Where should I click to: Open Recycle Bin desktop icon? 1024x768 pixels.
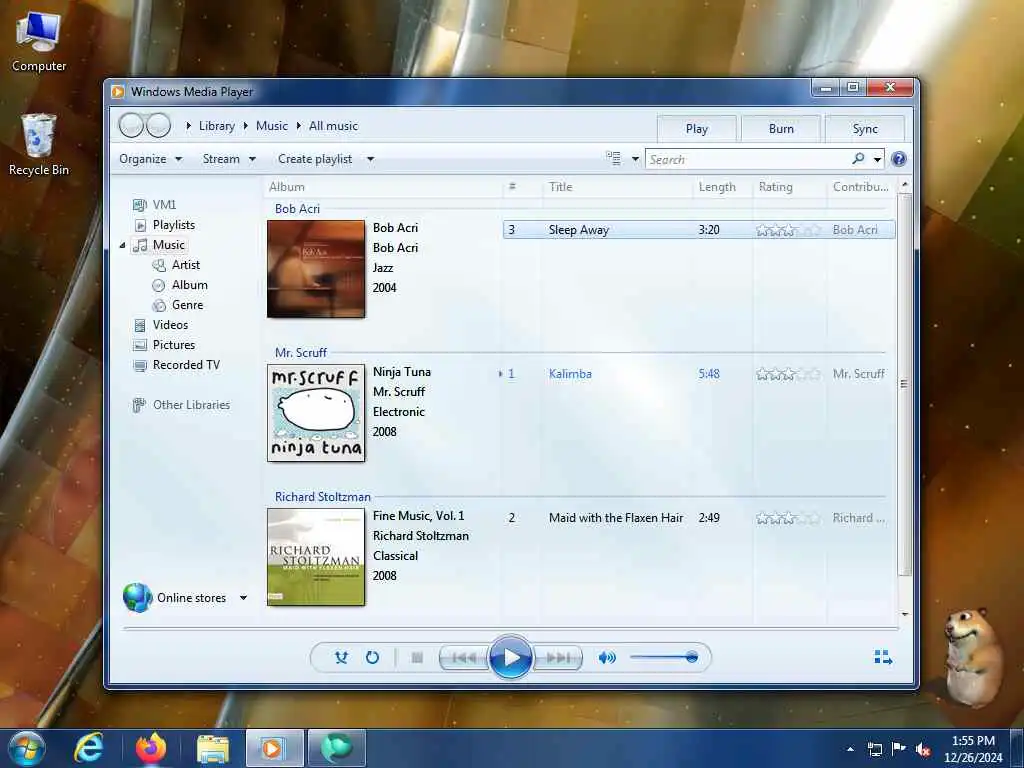[39, 145]
